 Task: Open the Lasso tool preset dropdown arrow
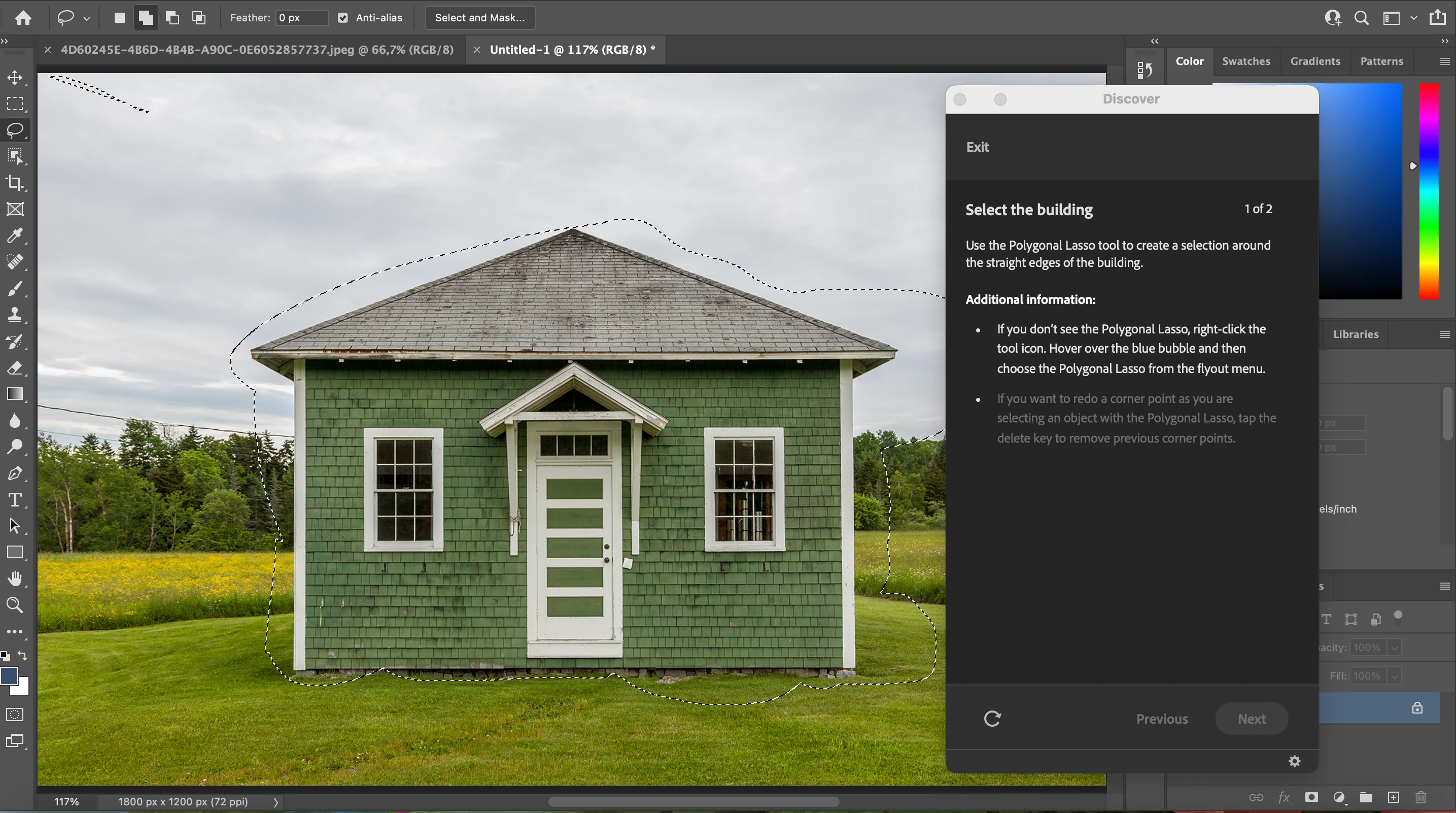(x=86, y=19)
